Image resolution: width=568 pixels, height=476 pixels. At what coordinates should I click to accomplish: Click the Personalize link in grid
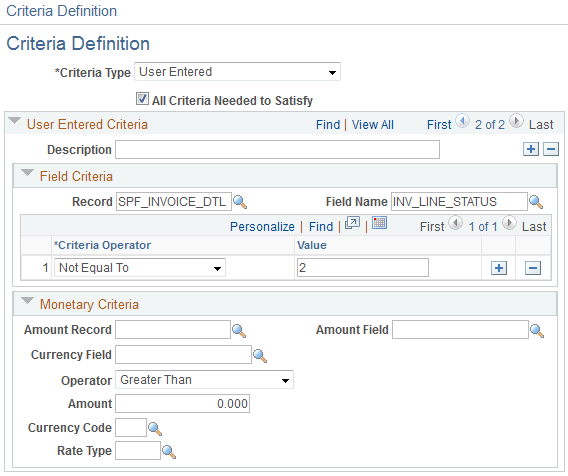[x=262, y=227]
